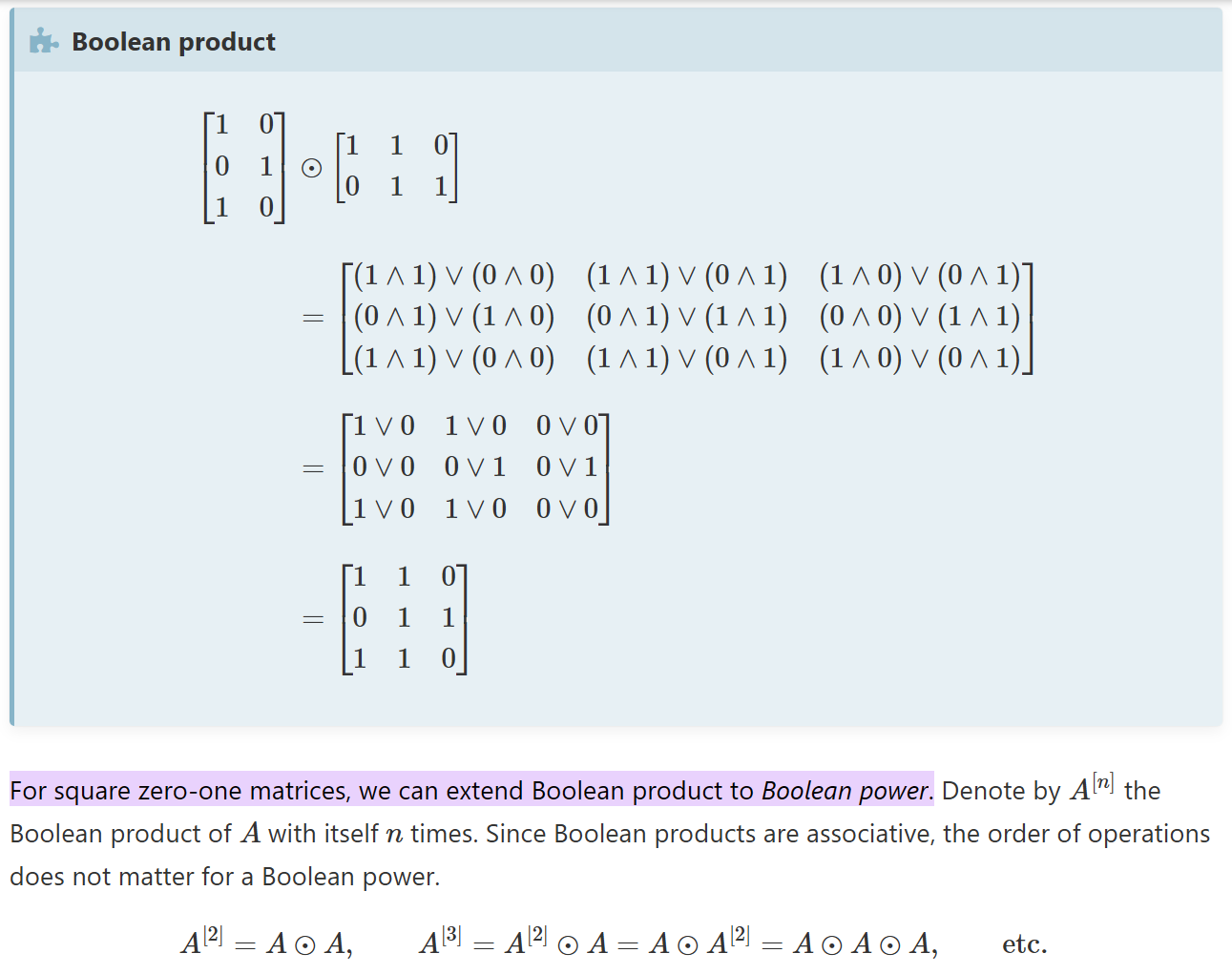Click the equals sign before the final result matrix

(x=313, y=619)
